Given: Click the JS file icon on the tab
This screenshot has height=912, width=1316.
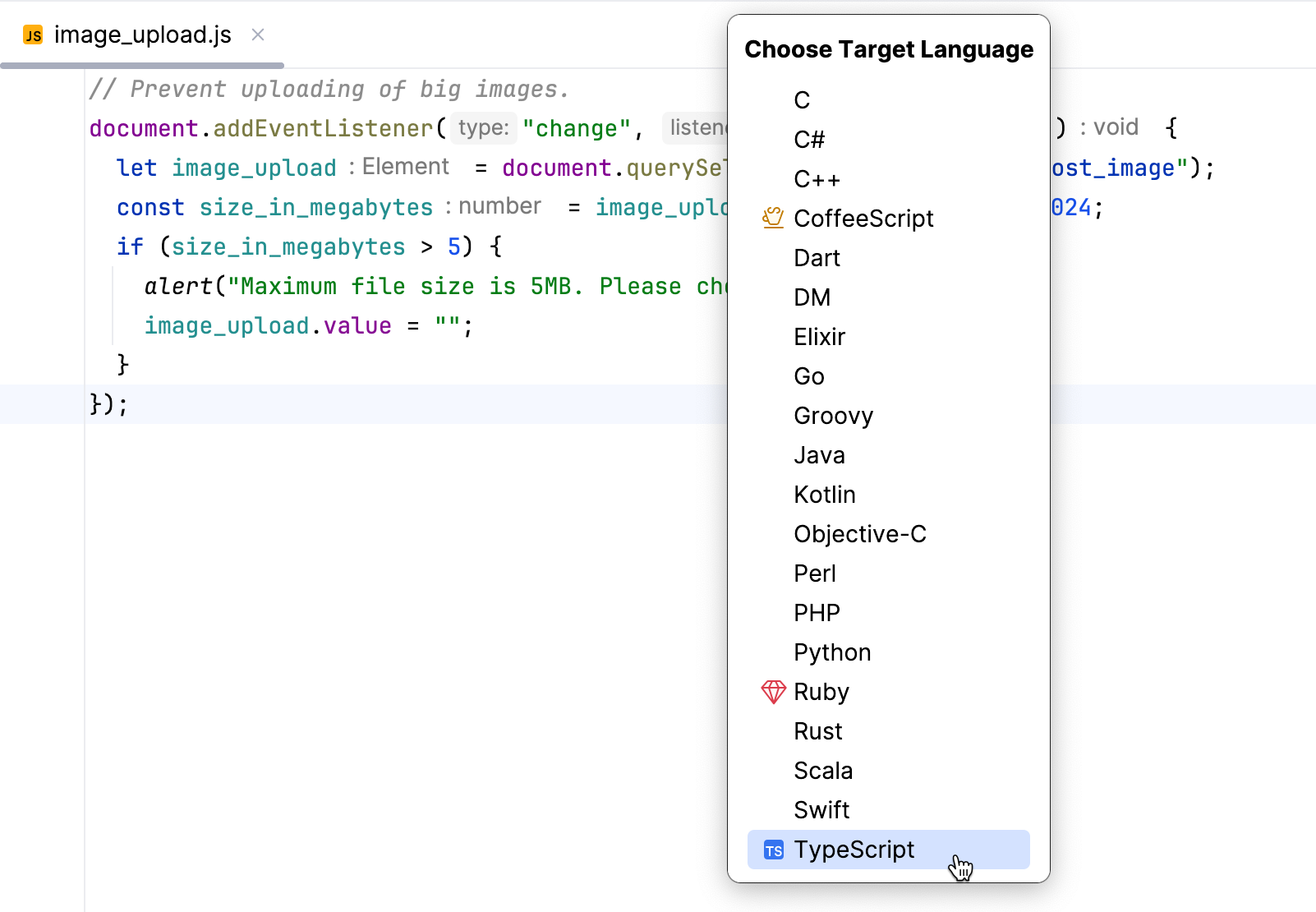Looking at the screenshot, I should click(x=33, y=35).
